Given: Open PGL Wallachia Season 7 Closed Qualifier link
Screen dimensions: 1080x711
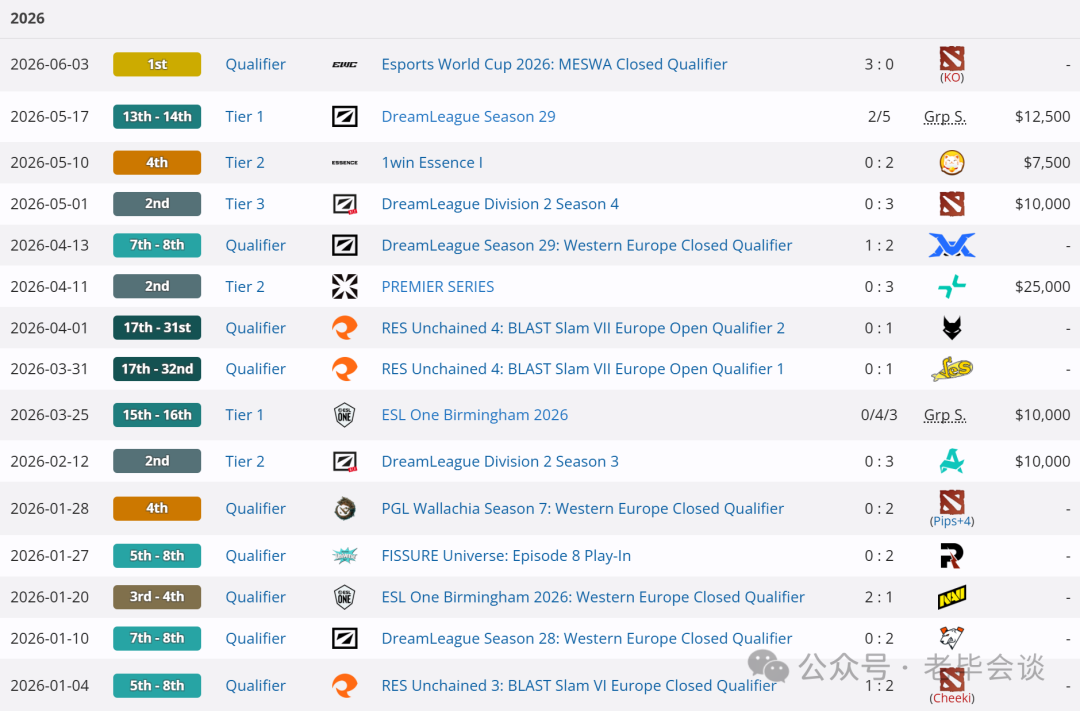Looking at the screenshot, I should coord(583,508).
